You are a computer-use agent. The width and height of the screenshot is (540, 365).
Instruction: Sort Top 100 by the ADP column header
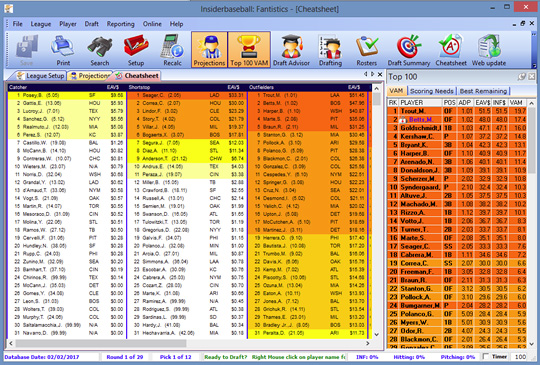pyautogui.click(x=465, y=103)
